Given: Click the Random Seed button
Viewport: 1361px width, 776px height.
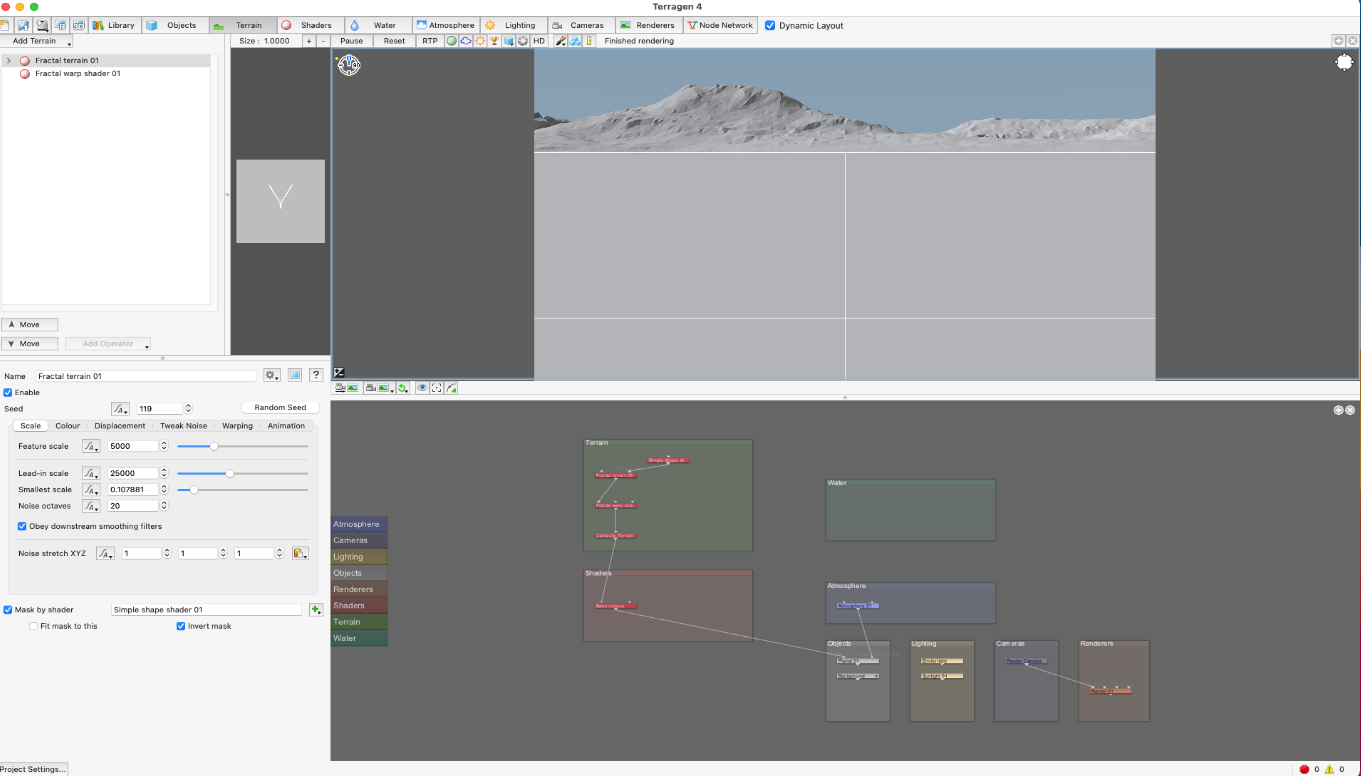Looking at the screenshot, I should coord(280,408).
